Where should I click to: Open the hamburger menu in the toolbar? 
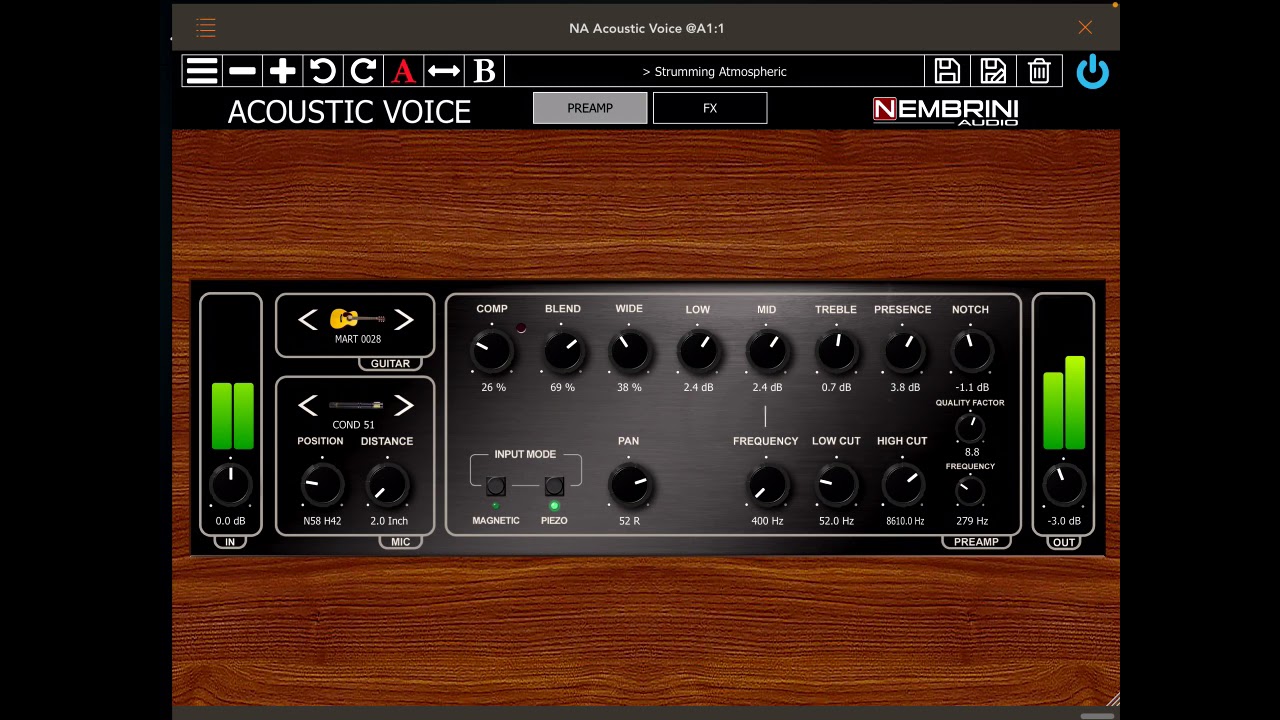(201, 71)
